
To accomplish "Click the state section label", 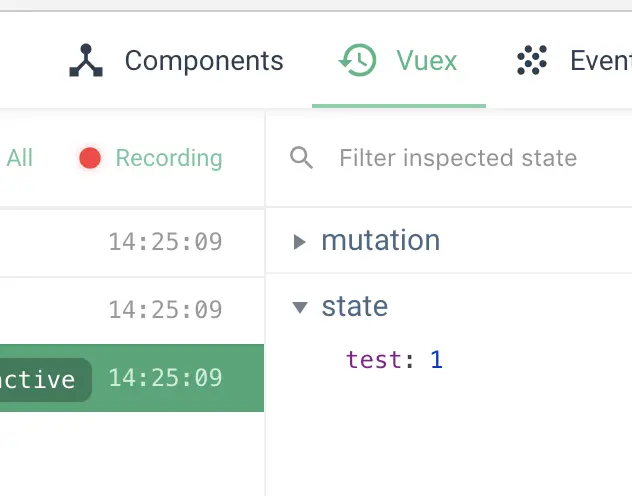I will pos(354,307).
